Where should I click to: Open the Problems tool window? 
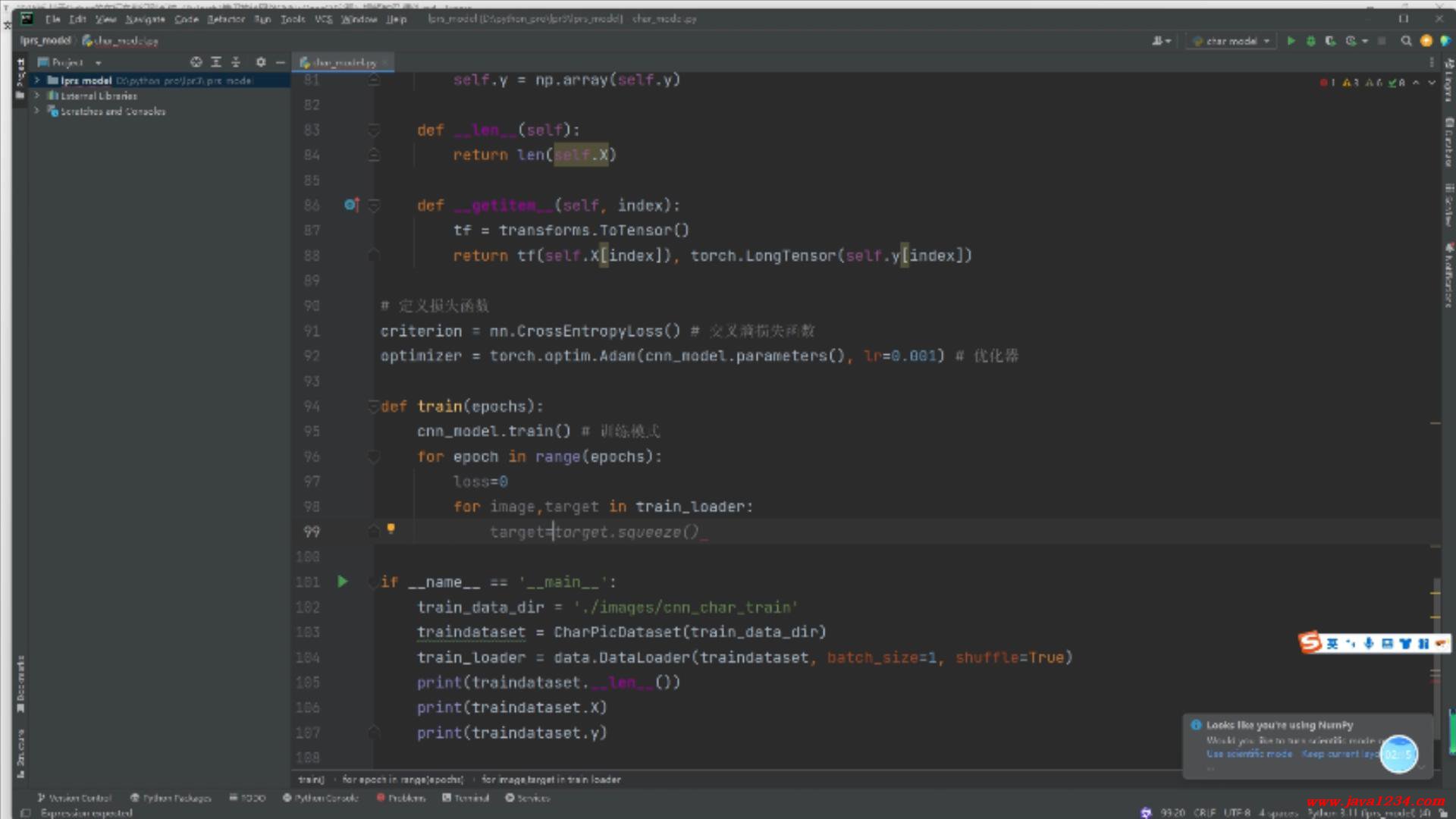click(401, 798)
